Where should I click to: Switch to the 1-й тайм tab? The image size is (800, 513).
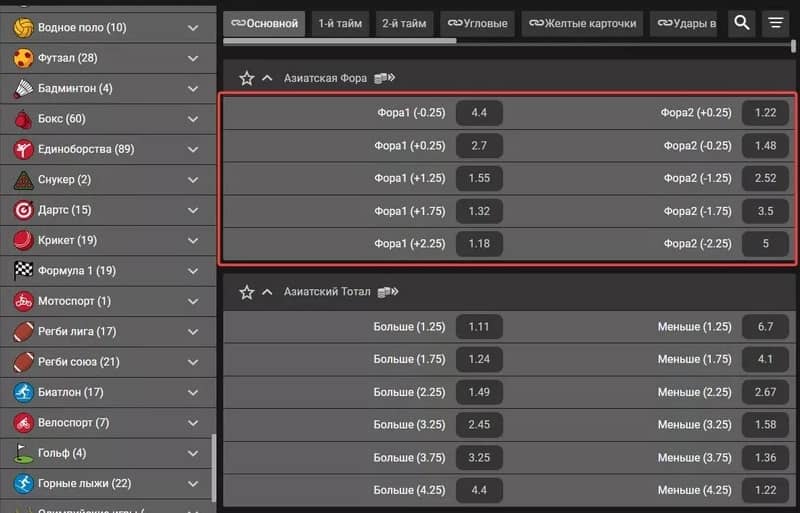click(x=340, y=23)
